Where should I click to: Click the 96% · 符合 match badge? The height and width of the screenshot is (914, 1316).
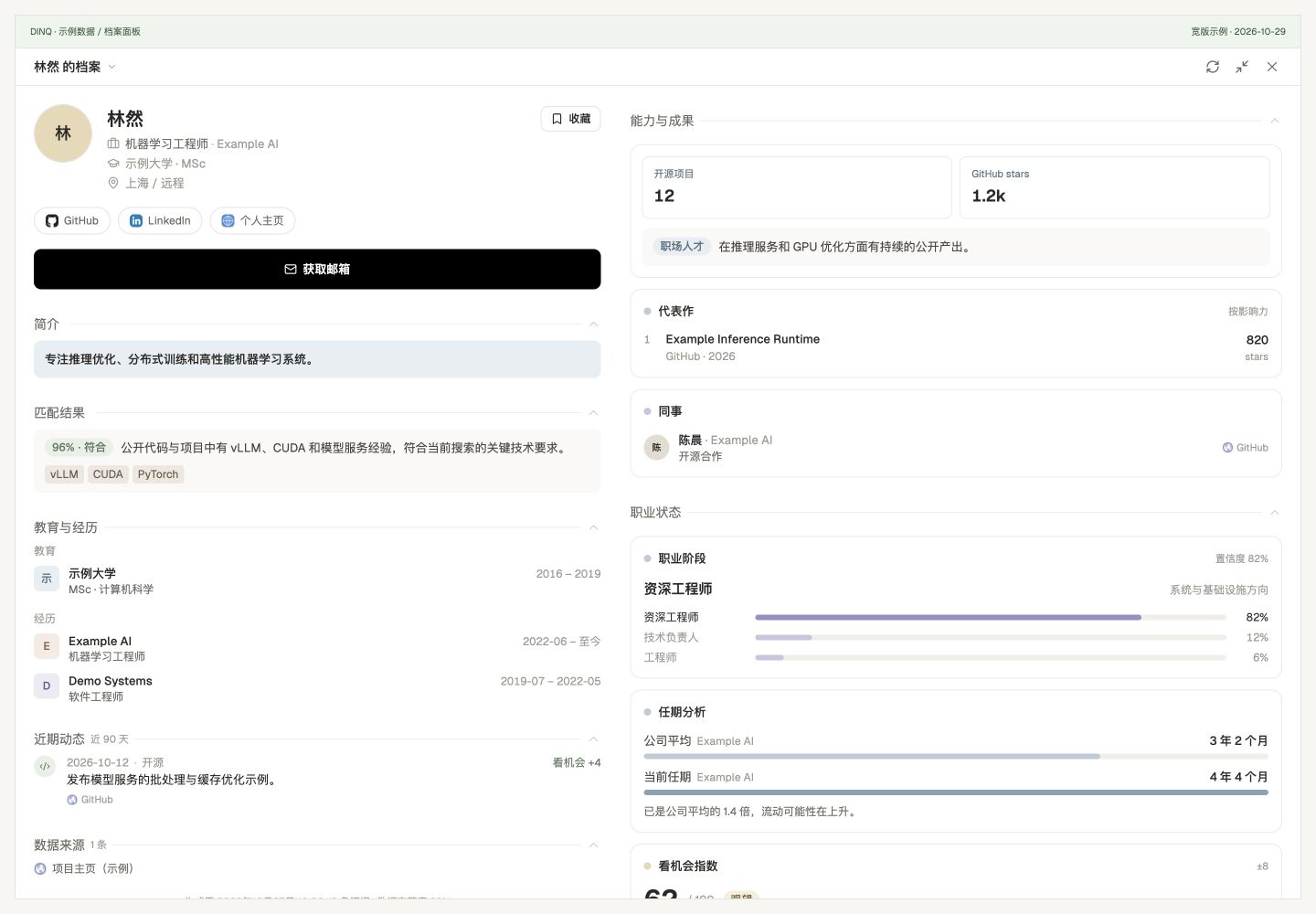point(79,448)
